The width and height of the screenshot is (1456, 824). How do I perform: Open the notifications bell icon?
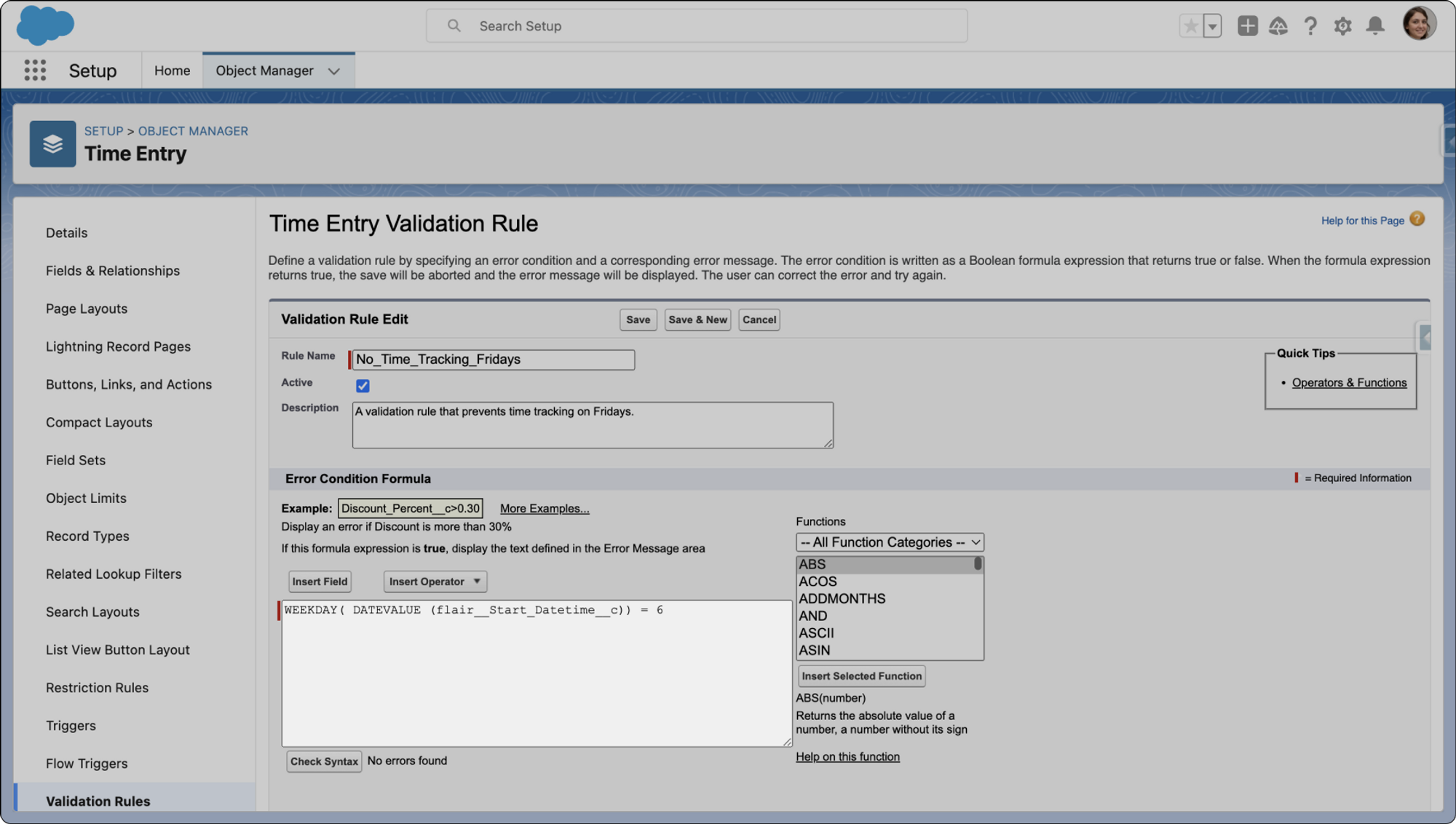[1375, 26]
